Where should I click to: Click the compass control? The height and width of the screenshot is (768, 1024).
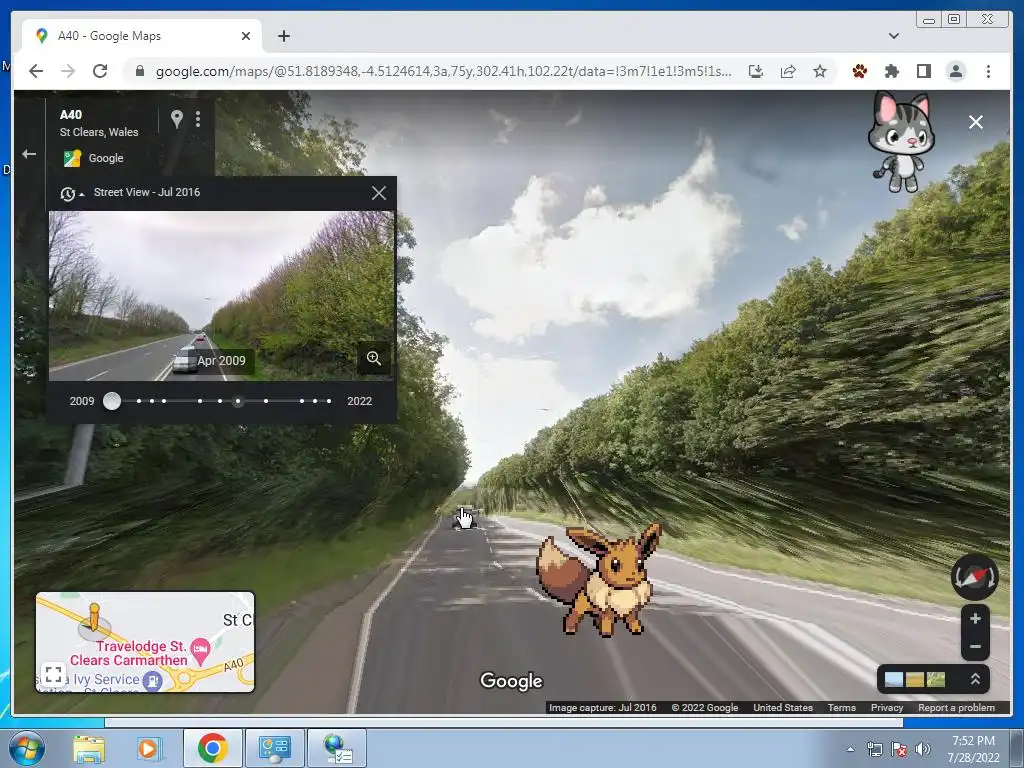point(974,577)
